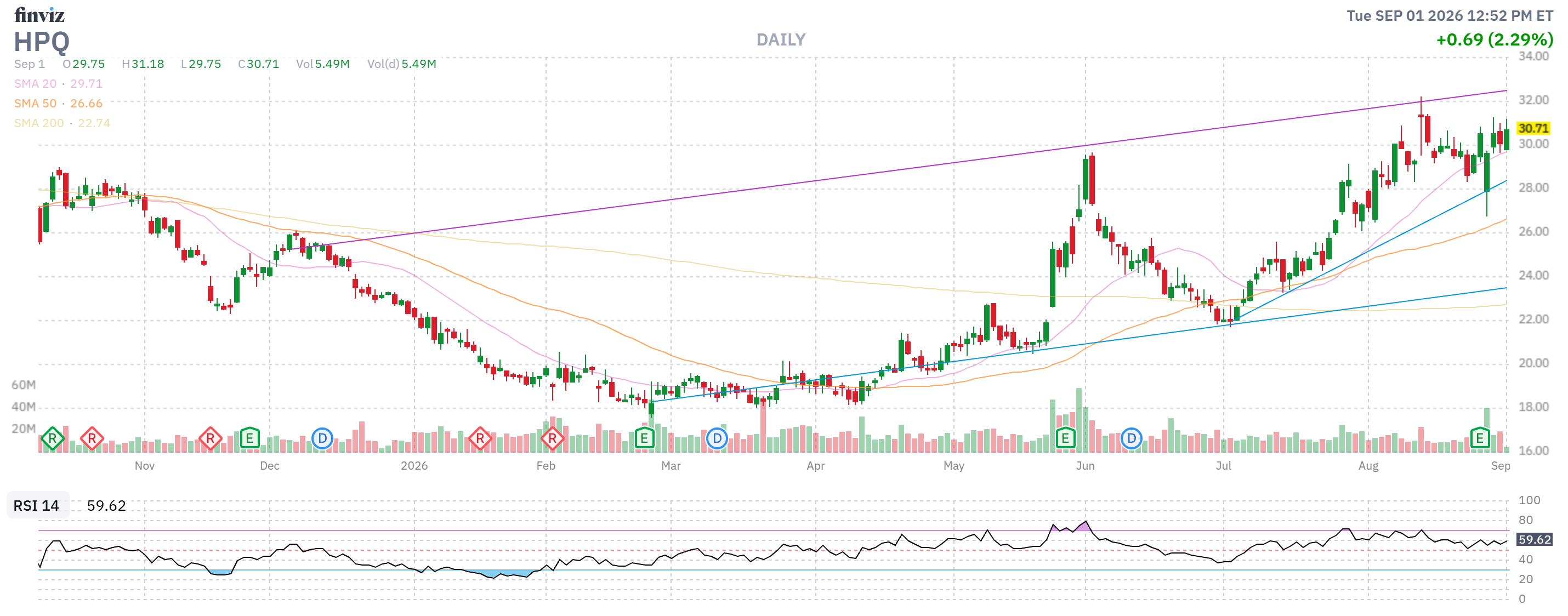The height and width of the screenshot is (616, 1568).
Task: Click the 28.00 price axis label
Action: (1533, 188)
